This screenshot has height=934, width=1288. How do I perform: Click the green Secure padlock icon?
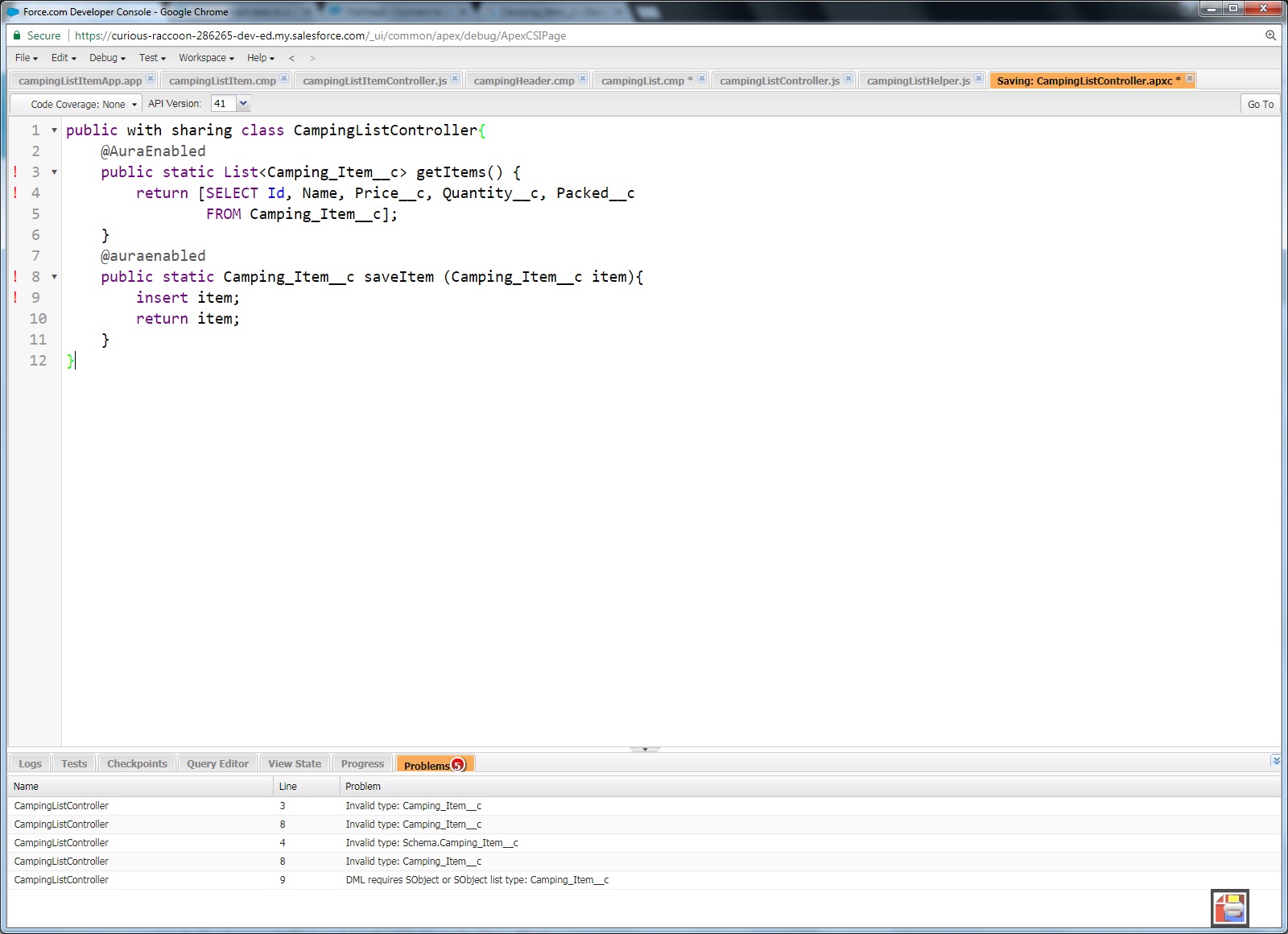(17, 35)
